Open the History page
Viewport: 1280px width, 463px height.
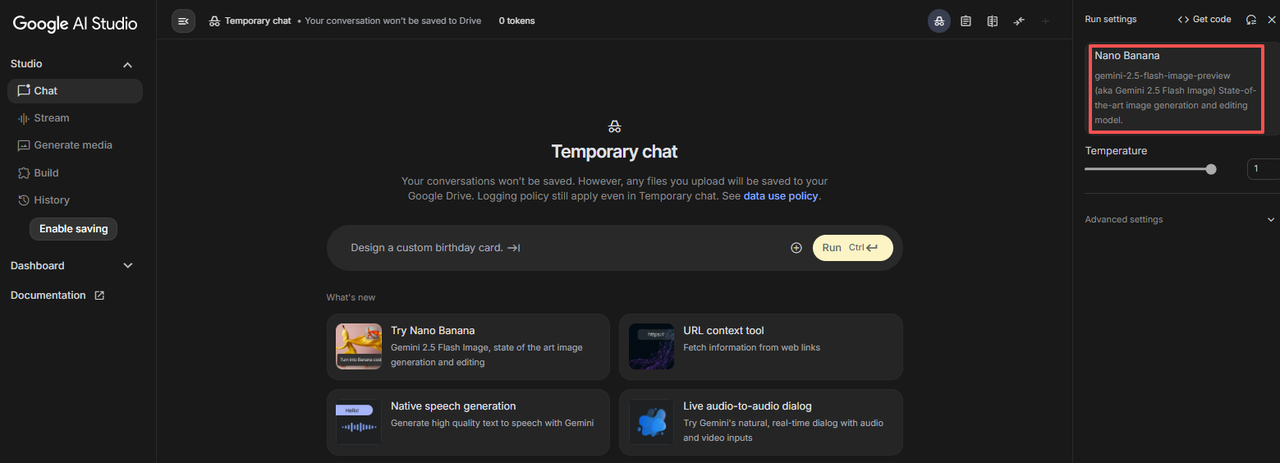point(51,200)
